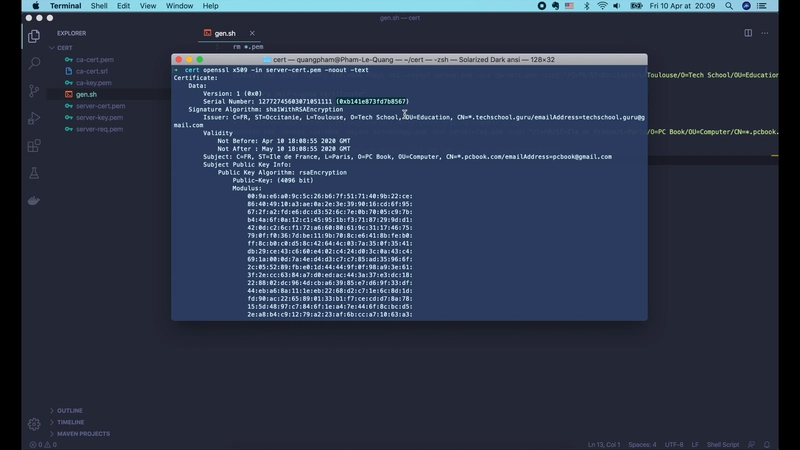Open server-cert.pem in the file tree
Image resolution: width=800 pixels, height=450 pixels.
tap(99, 105)
